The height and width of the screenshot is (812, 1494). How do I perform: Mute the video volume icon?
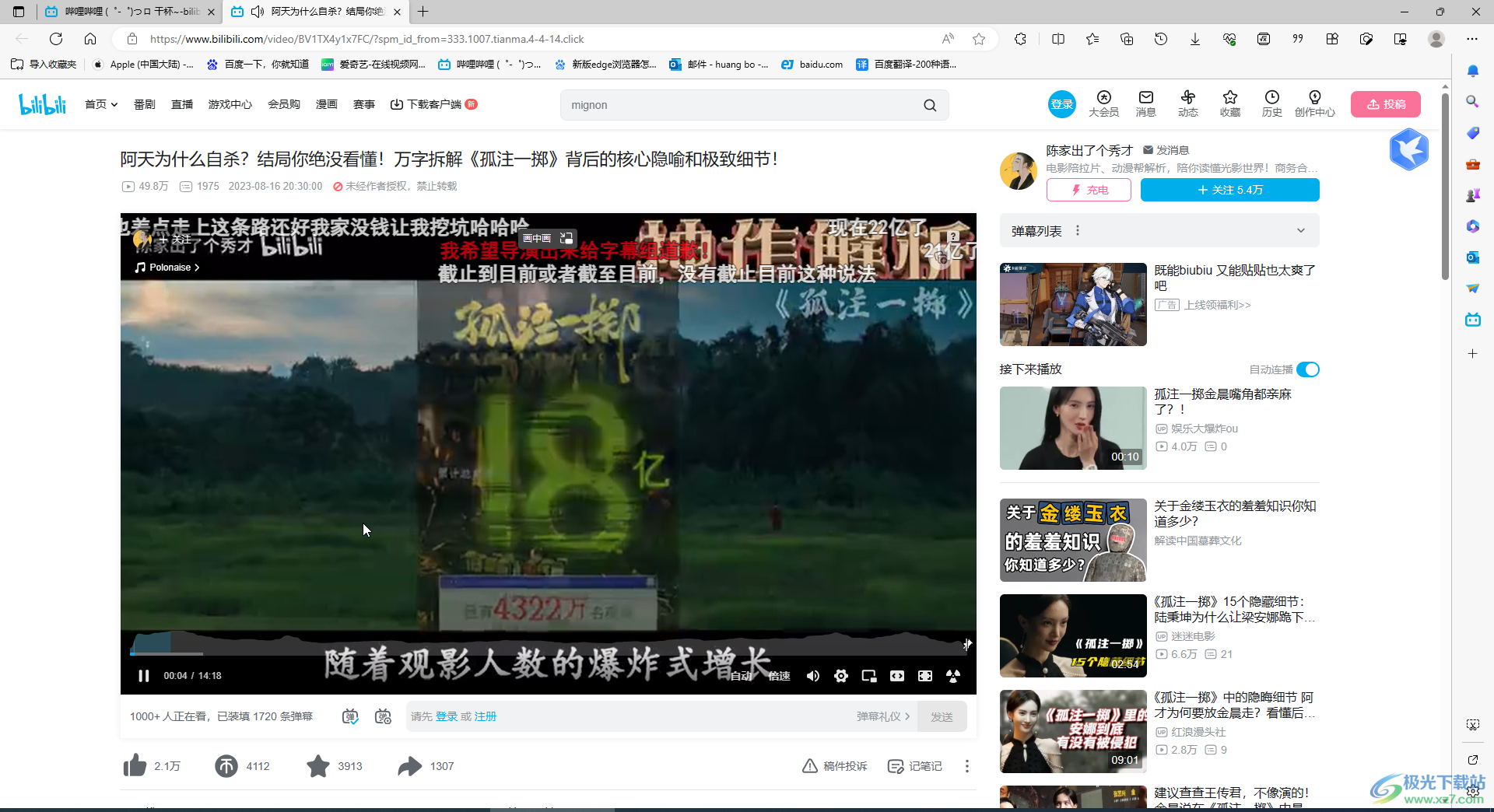813,676
